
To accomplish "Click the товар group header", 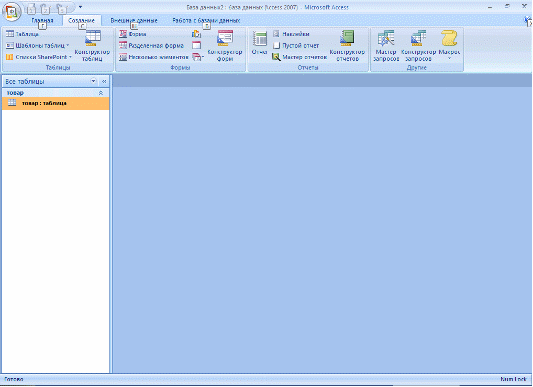I will coord(55,93).
